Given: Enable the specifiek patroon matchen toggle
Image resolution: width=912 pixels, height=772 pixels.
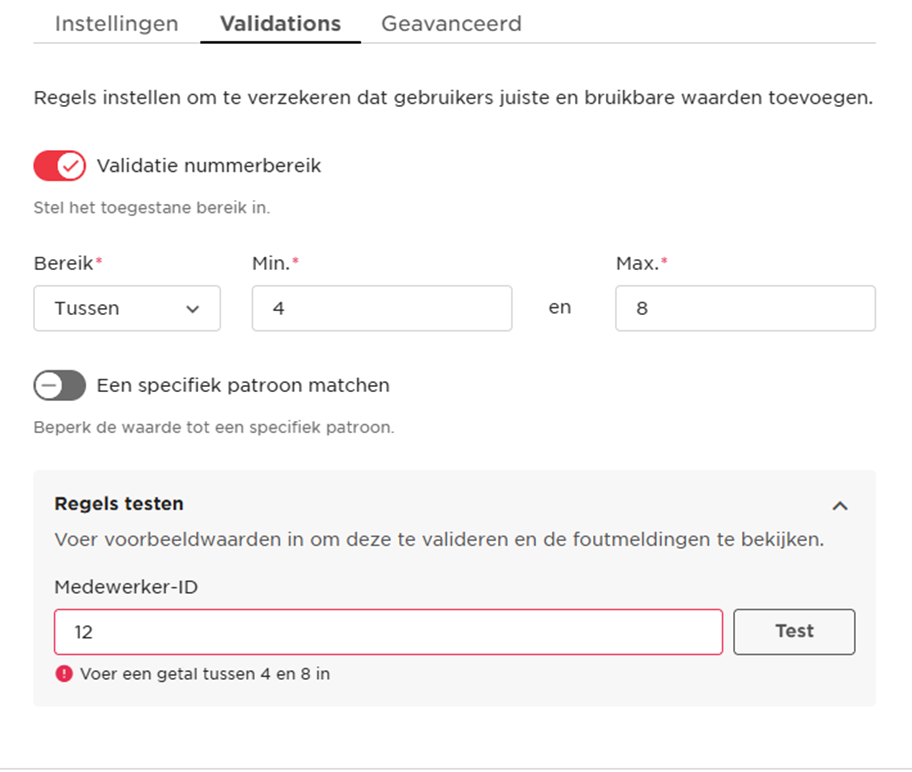Looking at the screenshot, I should click(60, 385).
